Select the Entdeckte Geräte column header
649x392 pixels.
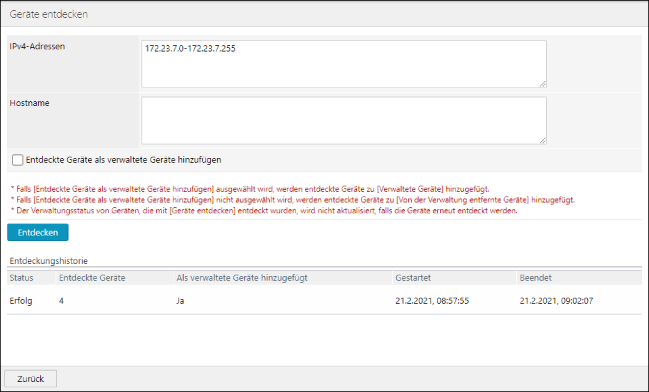(92, 278)
